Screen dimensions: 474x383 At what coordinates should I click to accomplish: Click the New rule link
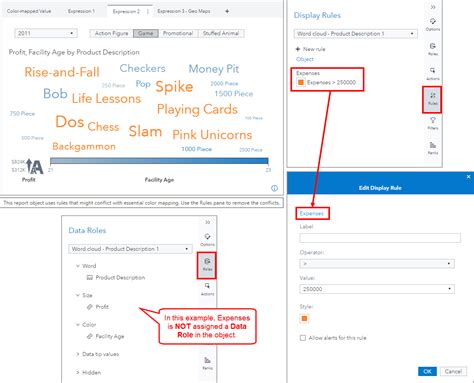pyautogui.click(x=314, y=49)
